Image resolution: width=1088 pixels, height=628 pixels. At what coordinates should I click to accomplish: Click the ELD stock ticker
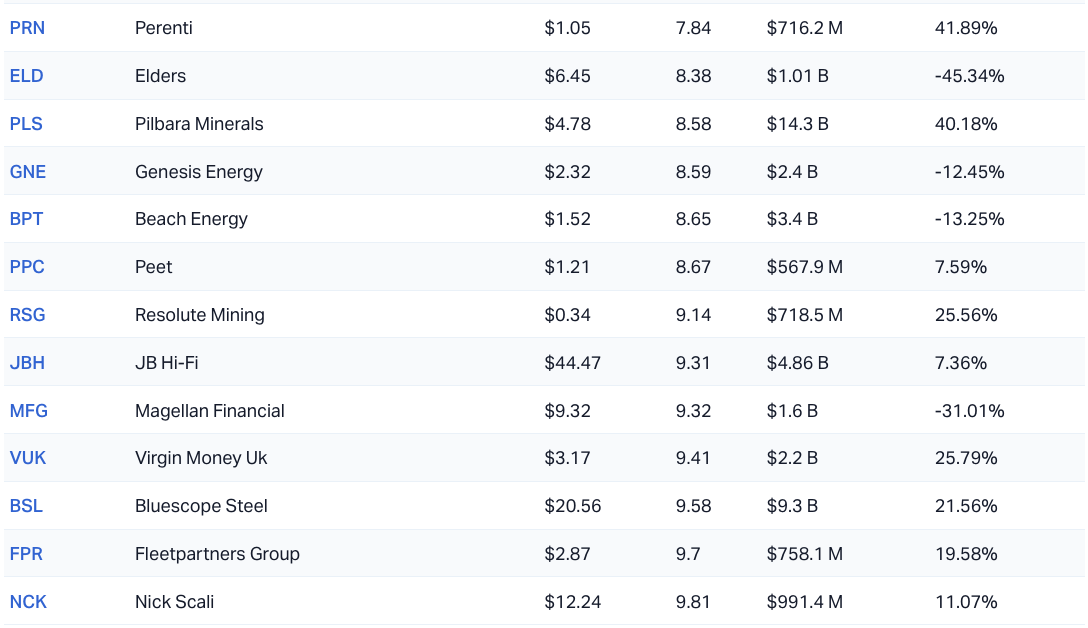pyautogui.click(x=26, y=76)
